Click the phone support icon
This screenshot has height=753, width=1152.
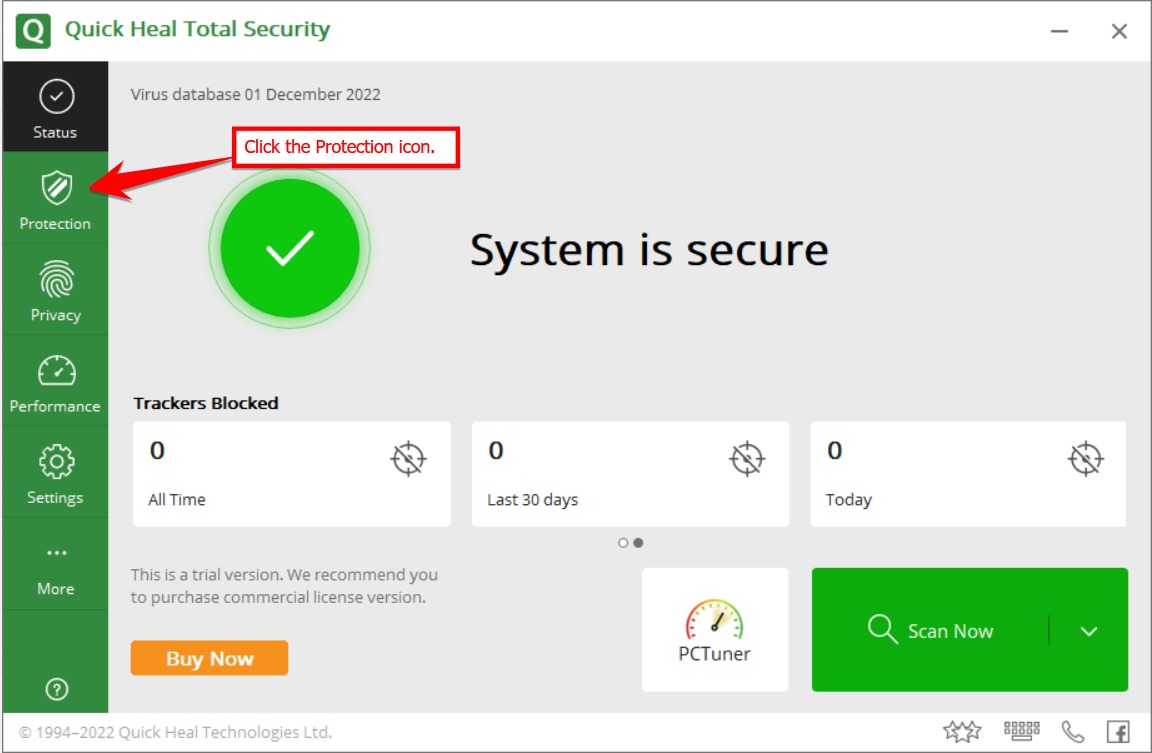[x=1073, y=732]
